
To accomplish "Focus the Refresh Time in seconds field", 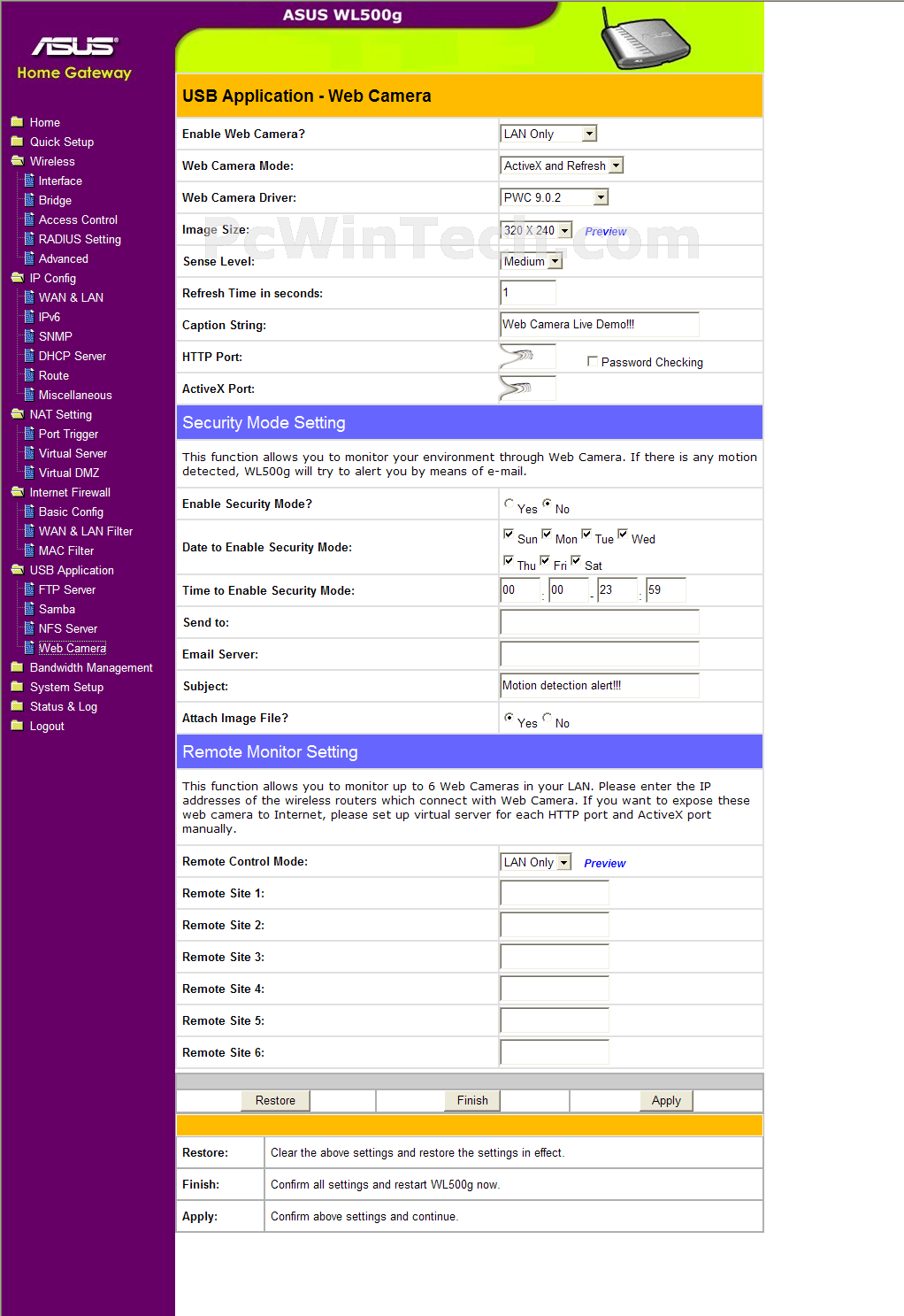I will [528, 292].
